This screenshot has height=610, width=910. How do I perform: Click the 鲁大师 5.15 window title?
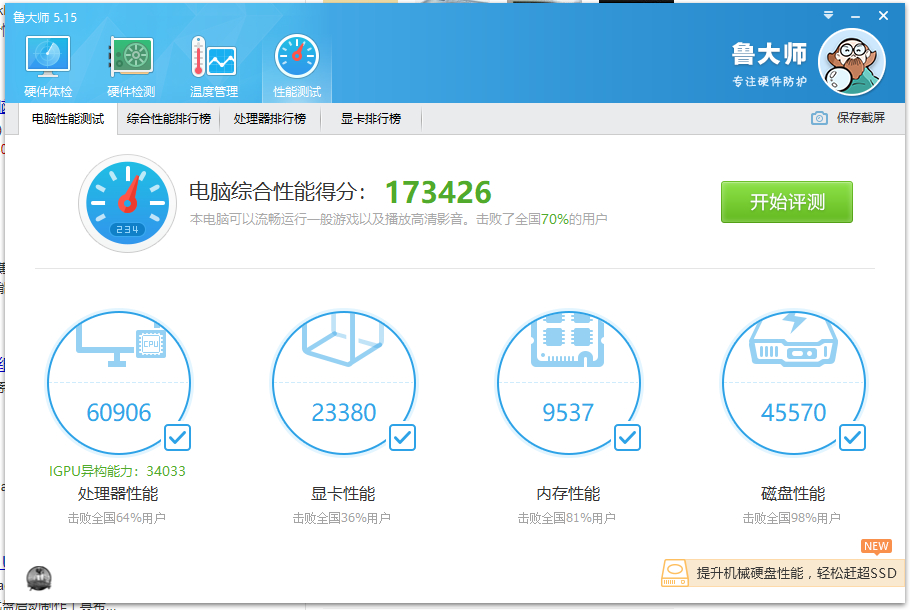point(45,17)
